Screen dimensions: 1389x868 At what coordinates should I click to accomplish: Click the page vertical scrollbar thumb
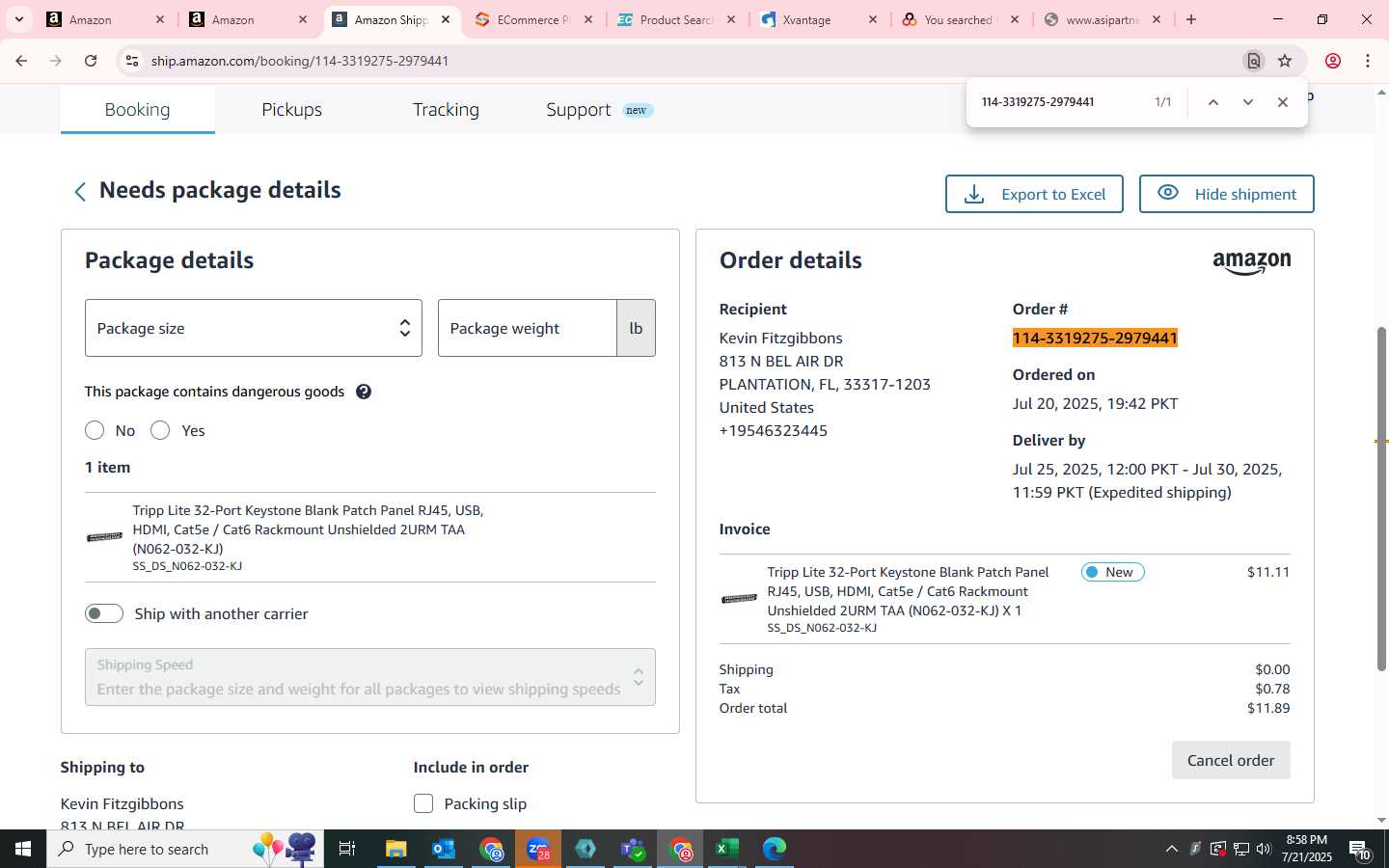click(x=1381, y=499)
